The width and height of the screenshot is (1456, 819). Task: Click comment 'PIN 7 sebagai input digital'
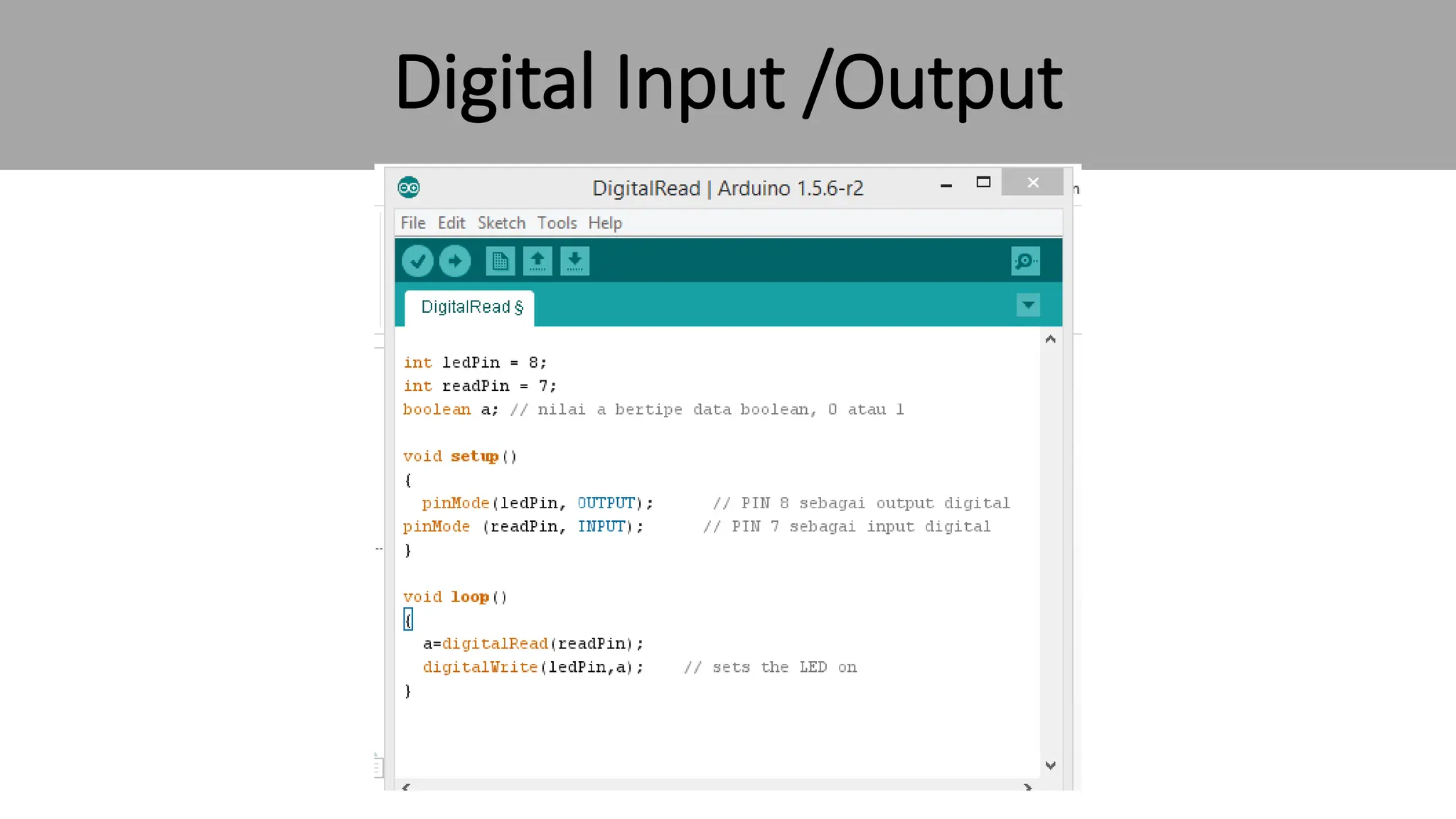click(x=847, y=527)
